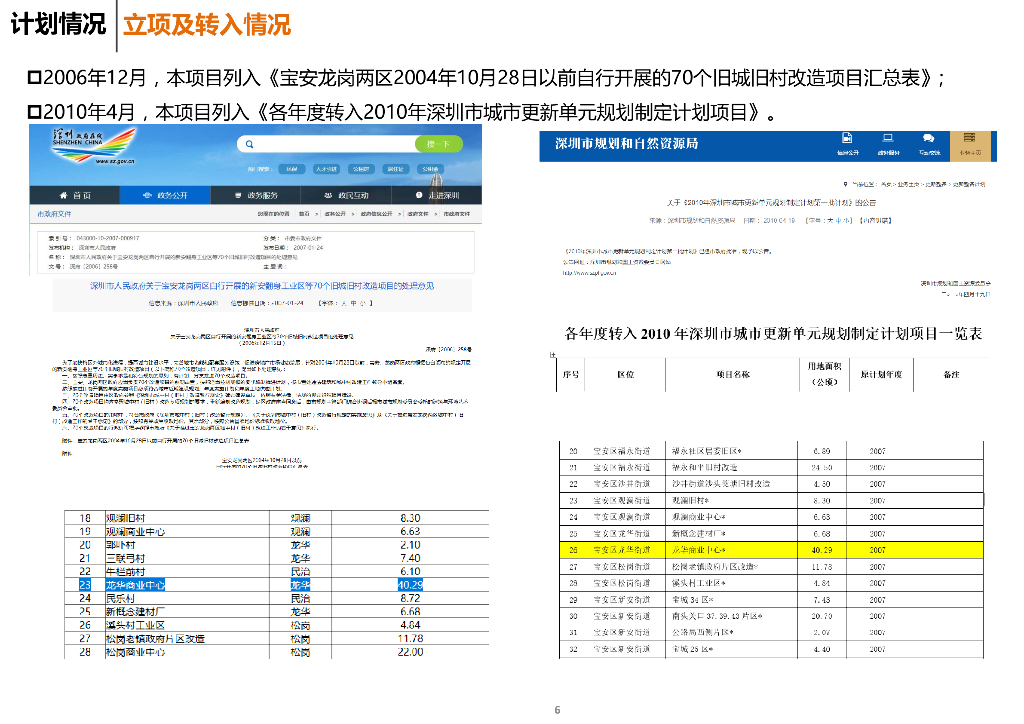Click the magnifier icon in the search box
The width and height of the screenshot is (1024, 724).
[x=250, y=144]
